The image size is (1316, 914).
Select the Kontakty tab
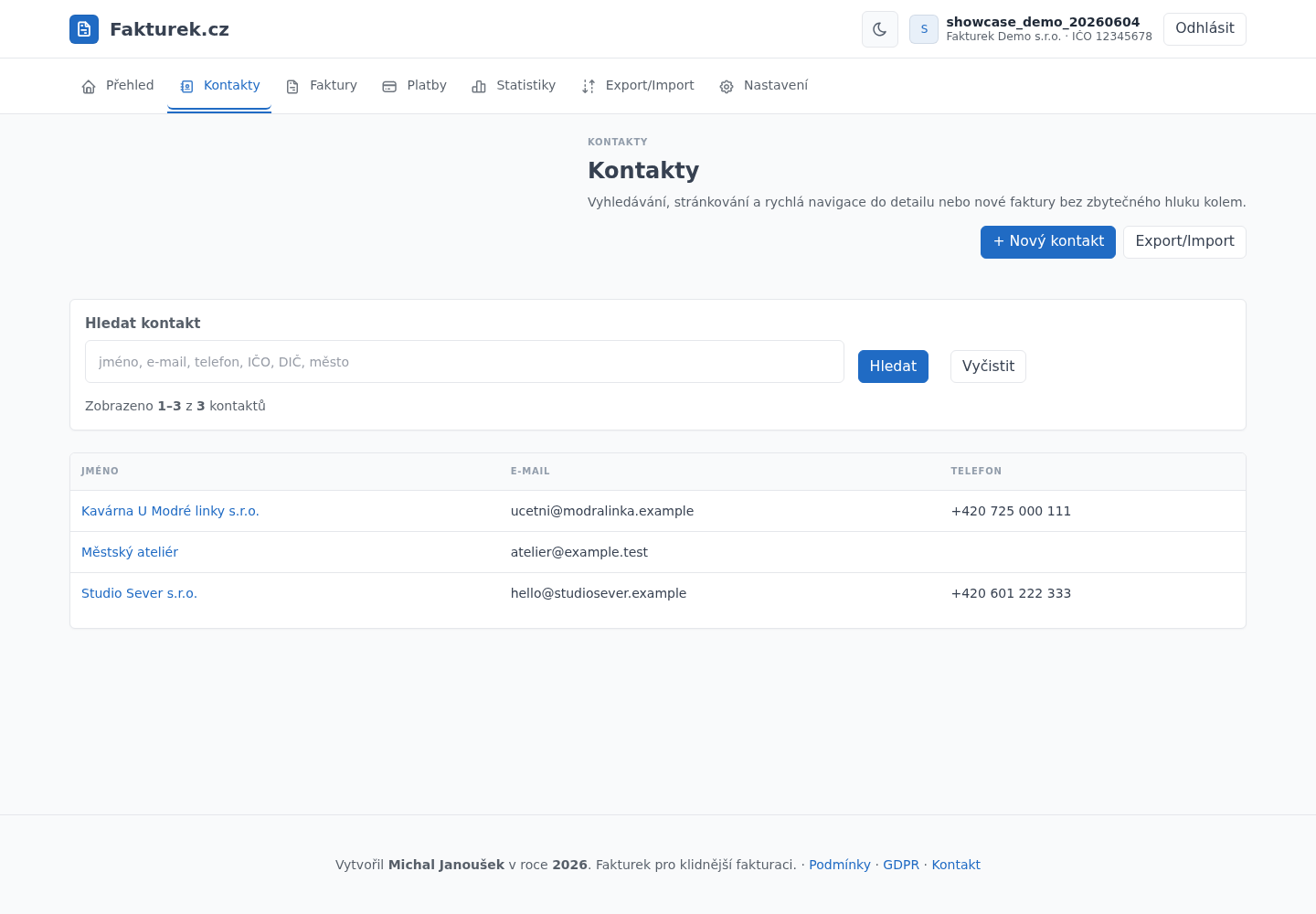219,86
